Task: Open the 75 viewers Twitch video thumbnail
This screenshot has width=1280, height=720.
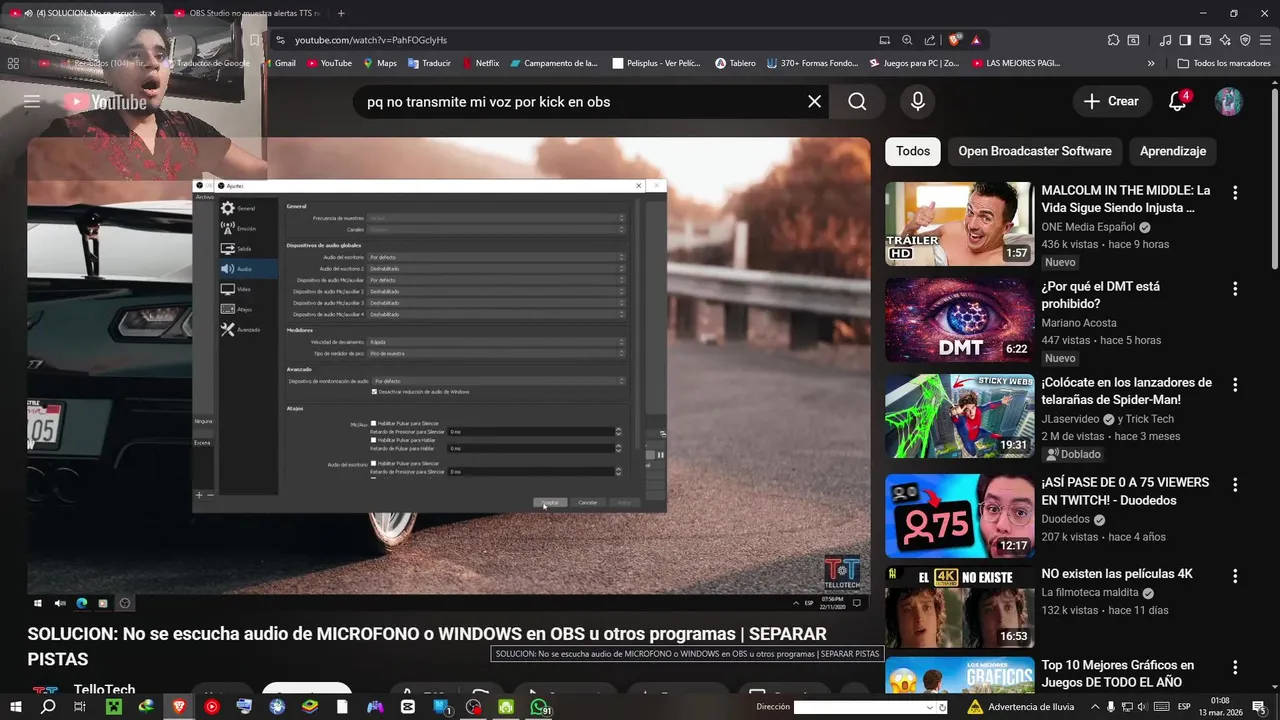Action: tap(959, 515)
